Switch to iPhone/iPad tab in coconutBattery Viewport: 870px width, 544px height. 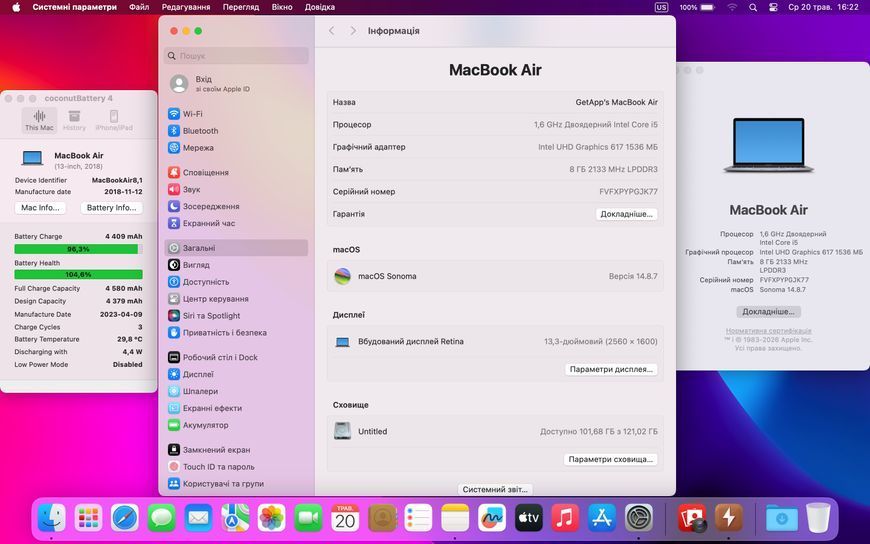tap(114, 120)
